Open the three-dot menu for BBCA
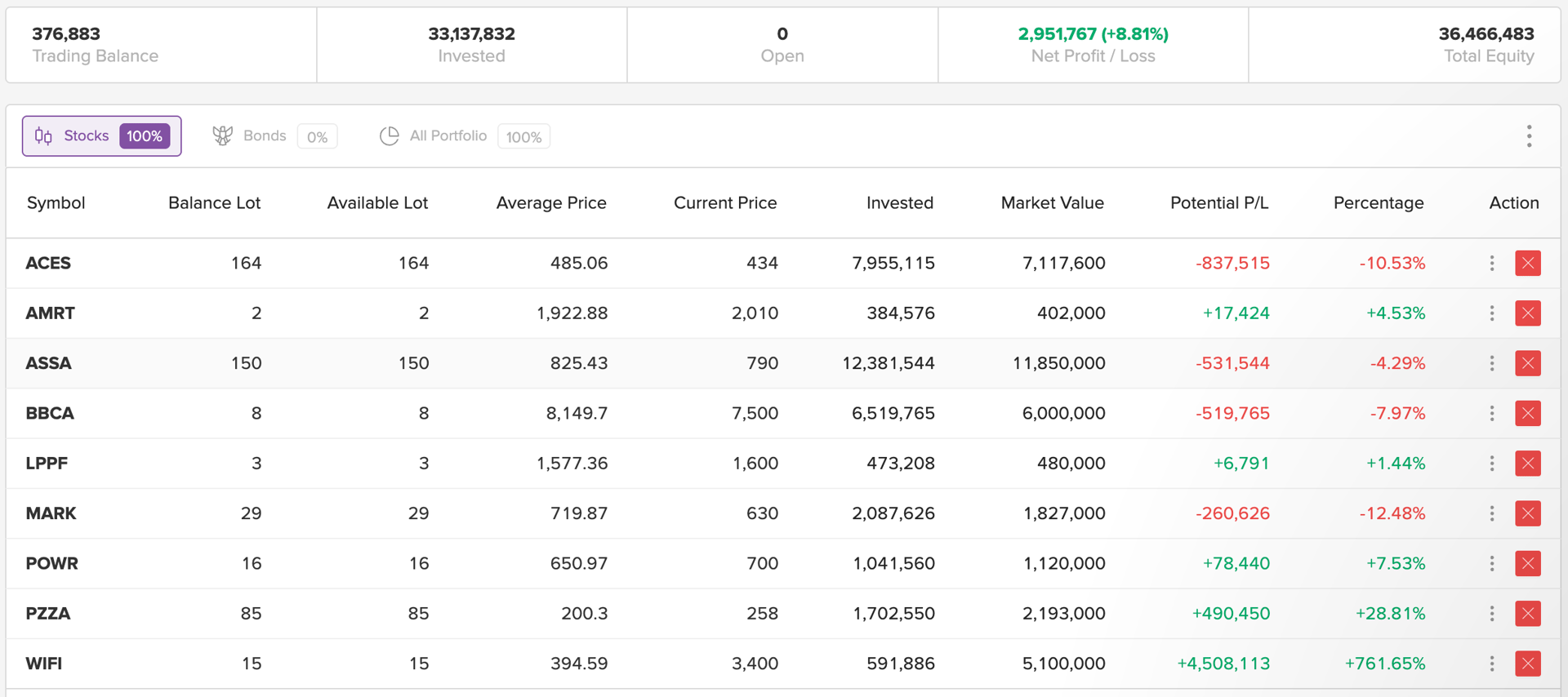1568x697 pixels. point(1492,413)
